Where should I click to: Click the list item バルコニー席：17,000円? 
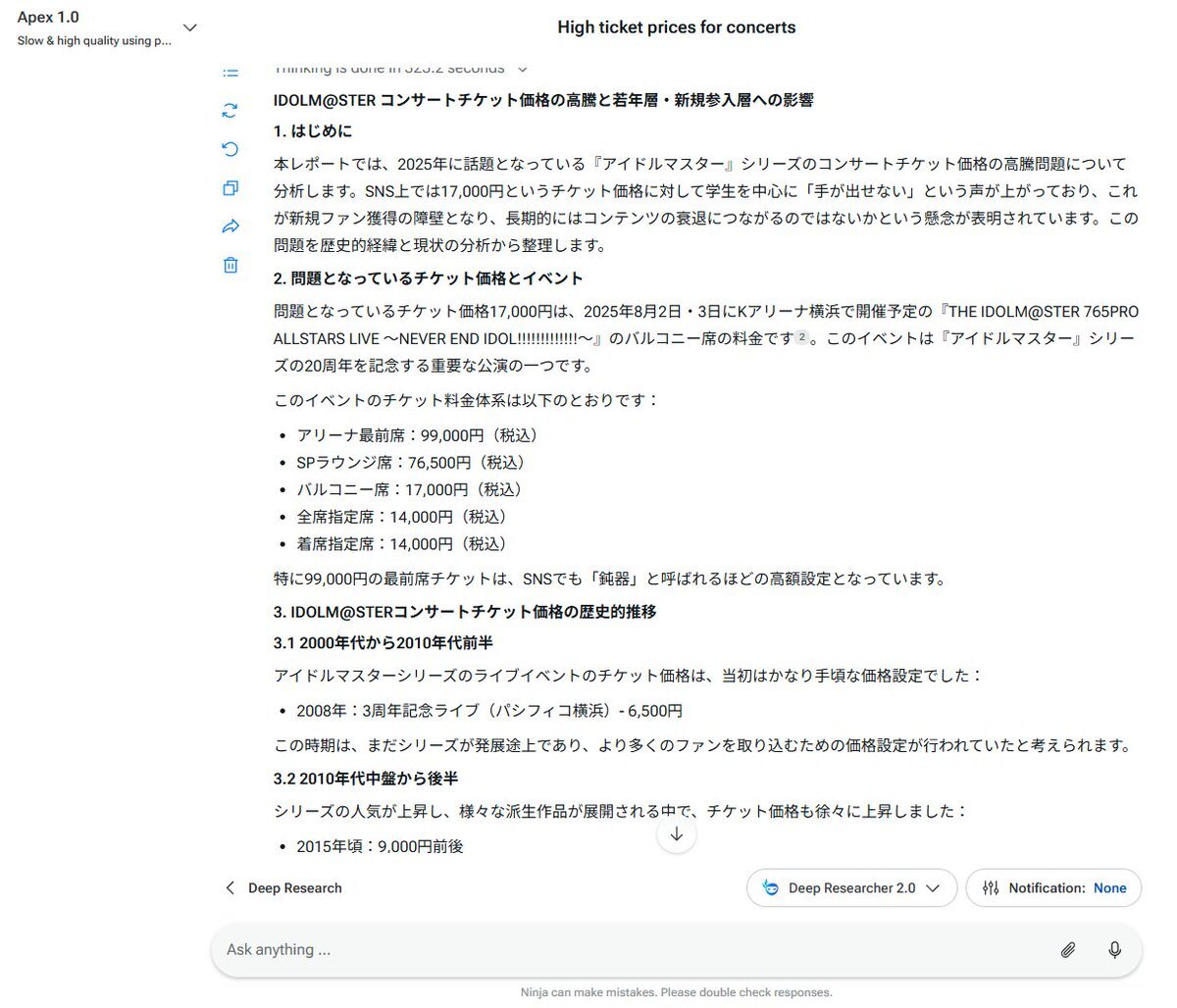[410, 489]
